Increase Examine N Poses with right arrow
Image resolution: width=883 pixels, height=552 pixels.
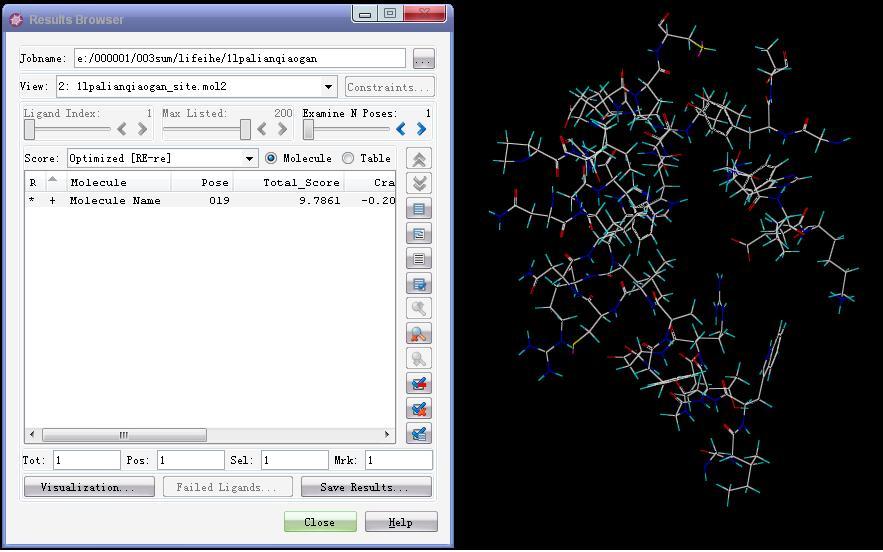pyautogui.click(x=421, y=130)
